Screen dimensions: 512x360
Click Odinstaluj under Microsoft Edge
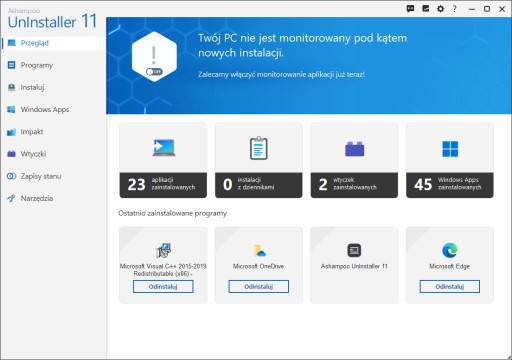click(x=450, y=287)
